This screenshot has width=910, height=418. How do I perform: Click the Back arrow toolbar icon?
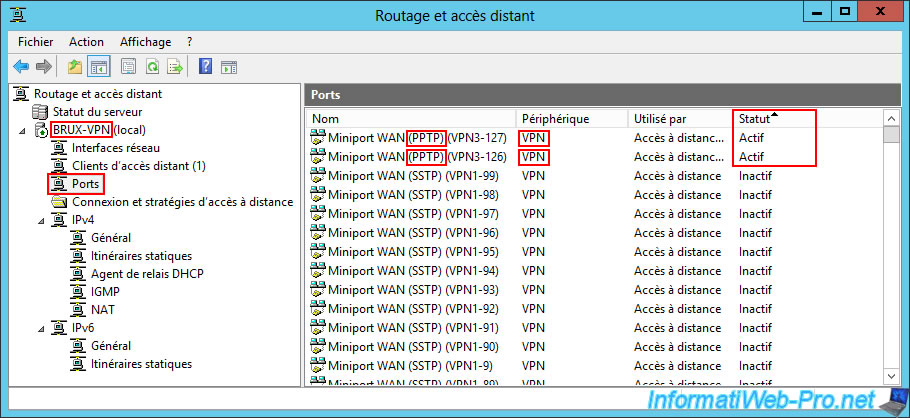(21, 67)
